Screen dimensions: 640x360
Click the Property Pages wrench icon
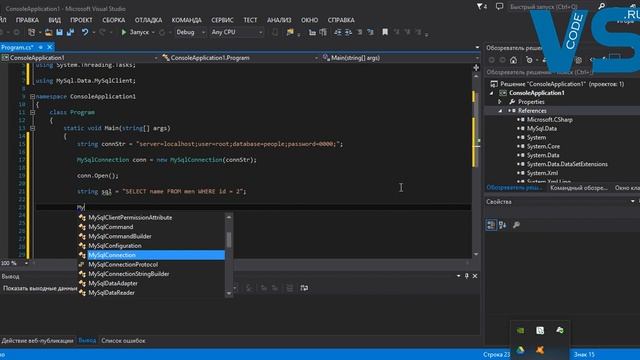coord(516,225)
